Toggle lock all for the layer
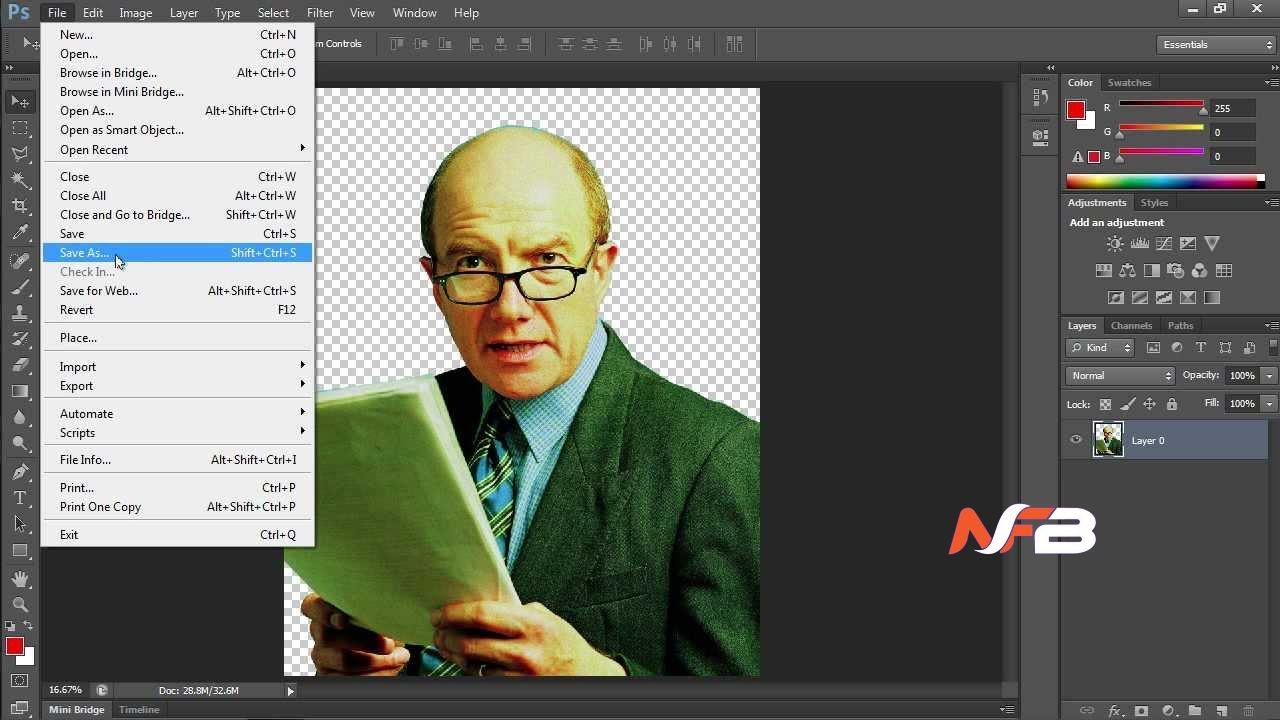The height and width of the screenshot is (720, 1280). click(x=1172, y=404)
